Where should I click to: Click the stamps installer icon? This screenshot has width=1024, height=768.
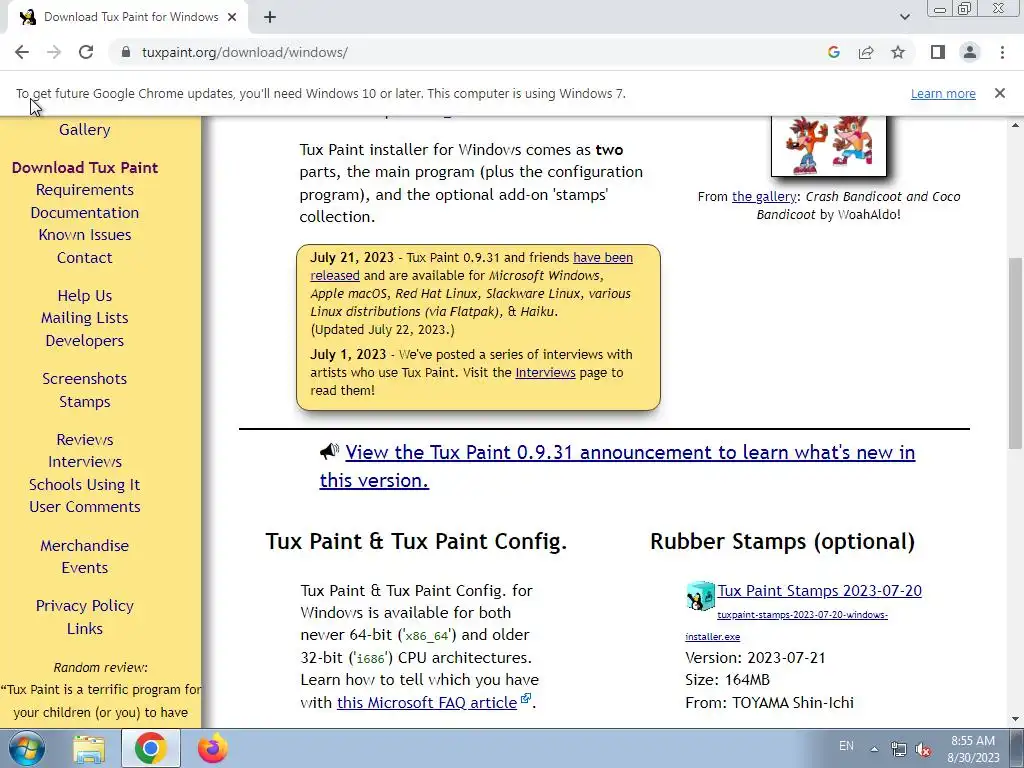[700, 596]
